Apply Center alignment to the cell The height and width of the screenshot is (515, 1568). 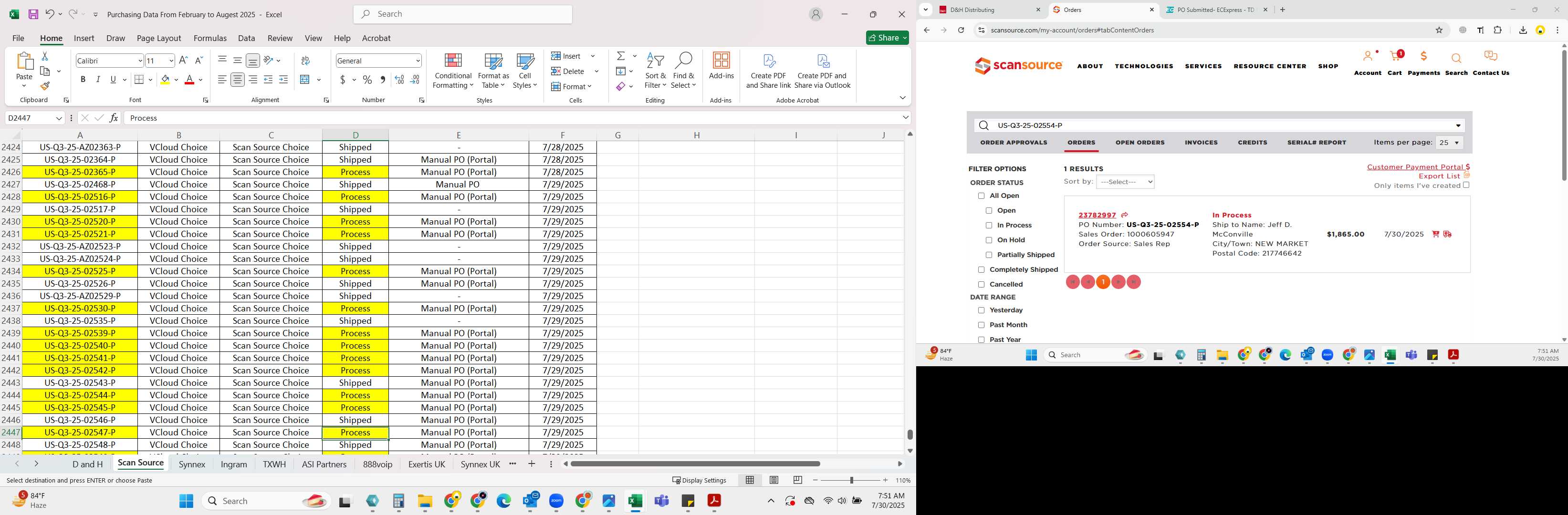tap(237, 80)
